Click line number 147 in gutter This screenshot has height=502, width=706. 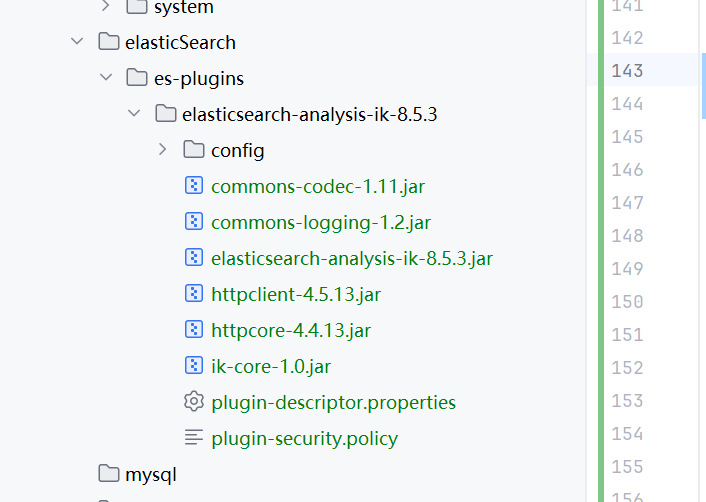(627, 203)
